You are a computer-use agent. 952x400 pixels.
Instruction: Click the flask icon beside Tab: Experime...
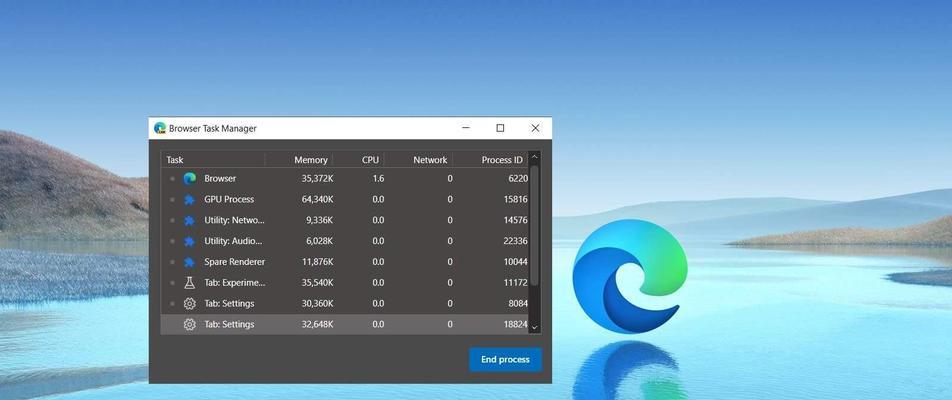pyautogui.click(x=189, y=283)
